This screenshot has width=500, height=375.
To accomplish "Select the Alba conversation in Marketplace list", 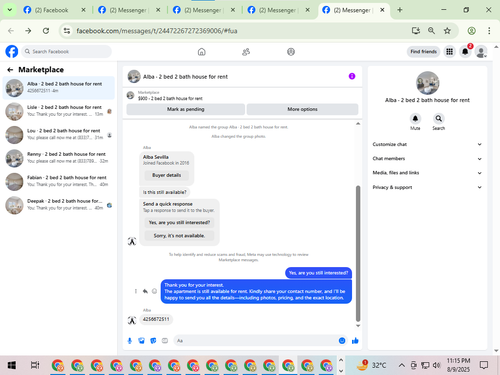I will pyautogui.click(x=59, y=88).
